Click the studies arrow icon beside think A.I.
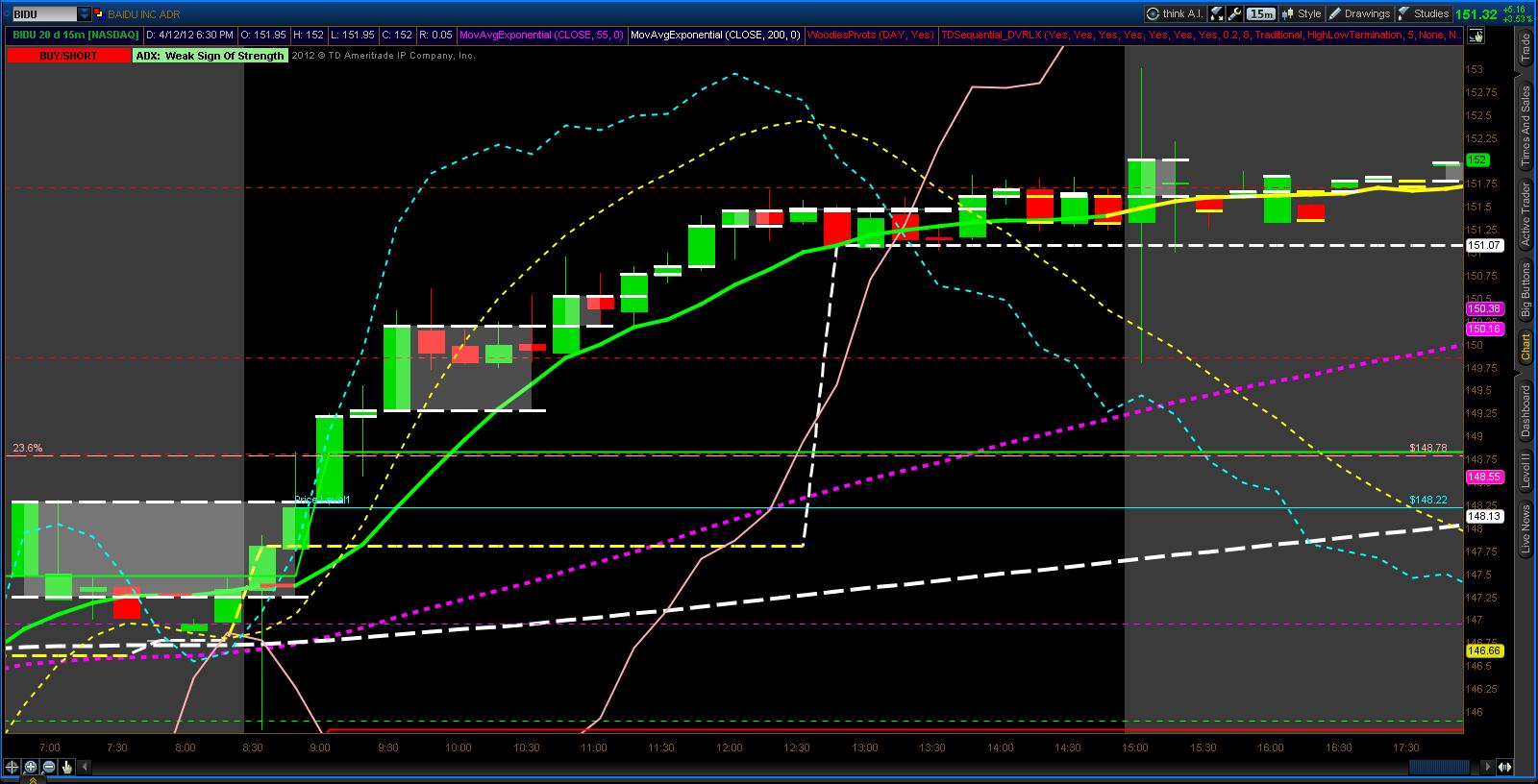Image resolution: width=1538 pixels, height=784 pixels. 1218,13
